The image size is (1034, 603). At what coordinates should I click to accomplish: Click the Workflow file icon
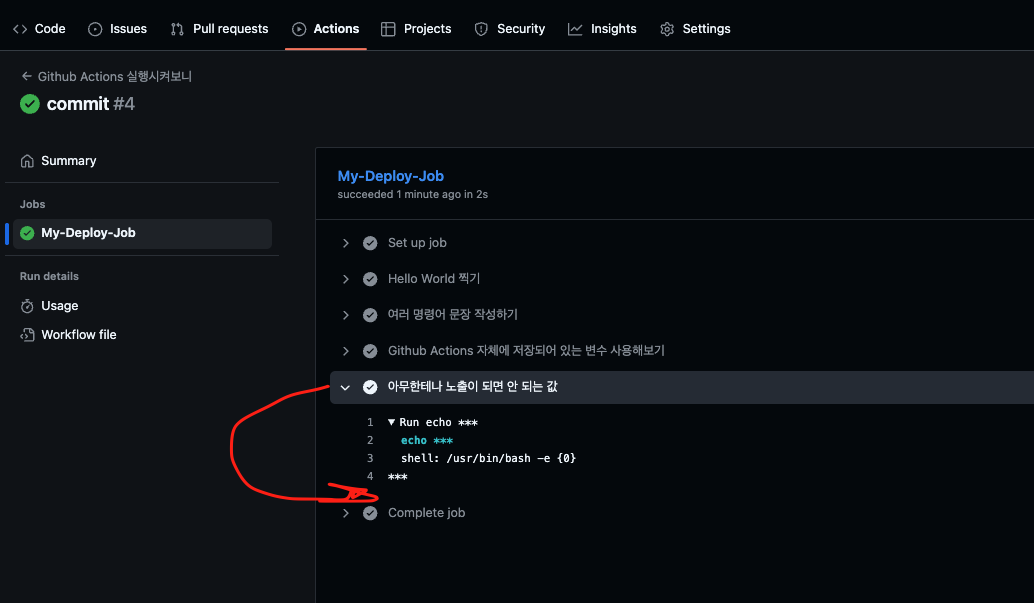(27, 335)
